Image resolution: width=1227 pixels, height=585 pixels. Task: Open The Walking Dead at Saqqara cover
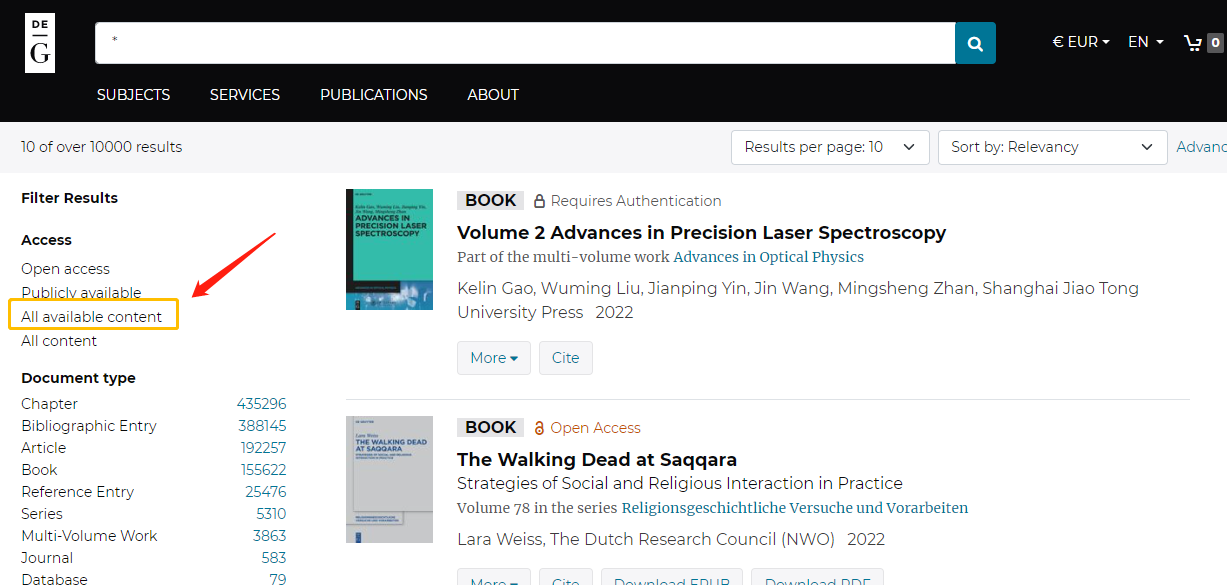(x=389, y=479)
